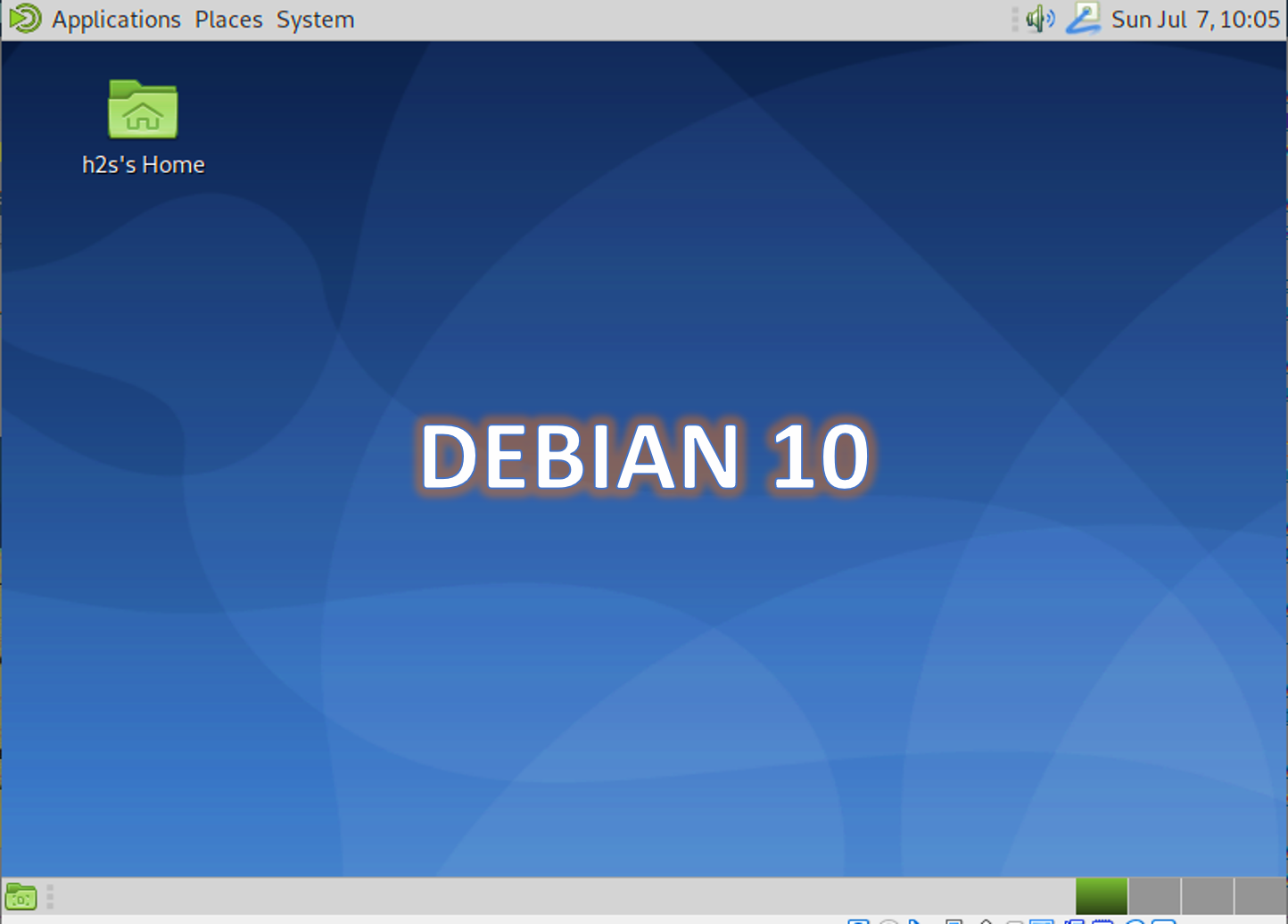Viewport: 1288px width, 924px height.
Task: Click the DEBIAN 10 text on wallpaper
Action: tap(644, 457)
